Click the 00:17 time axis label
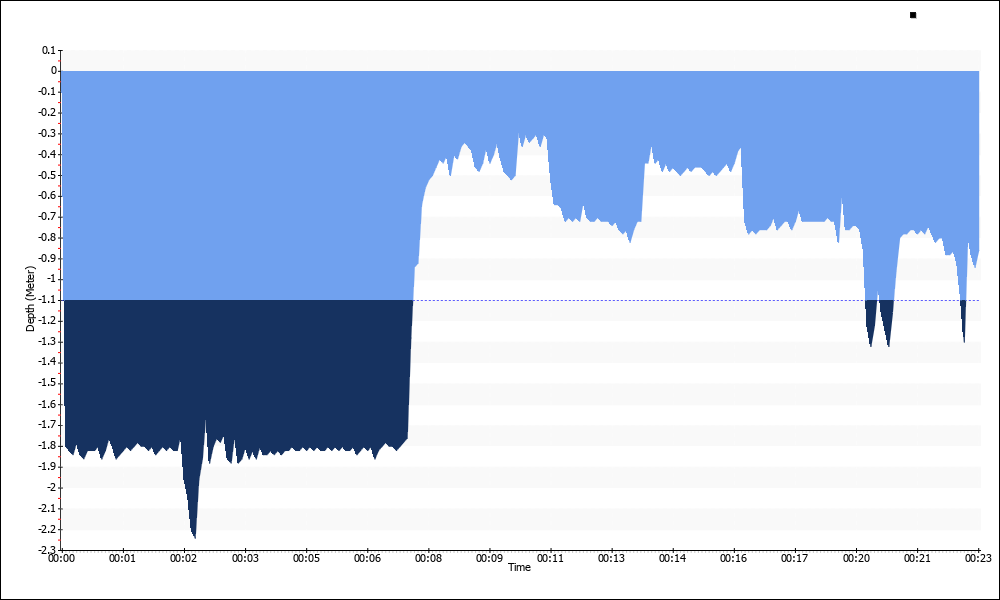Screen dimensions: 1000x600 click(x=795, y=559)
